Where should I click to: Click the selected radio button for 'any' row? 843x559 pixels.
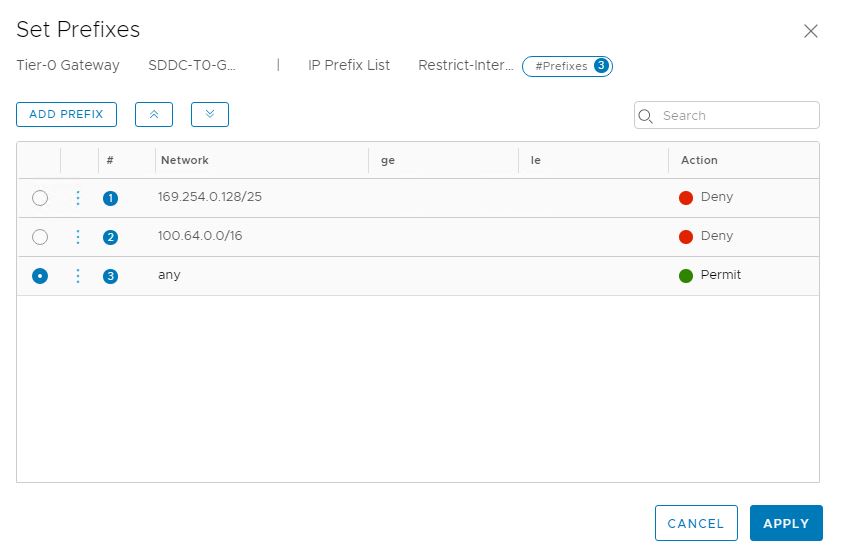pos(40,276)
